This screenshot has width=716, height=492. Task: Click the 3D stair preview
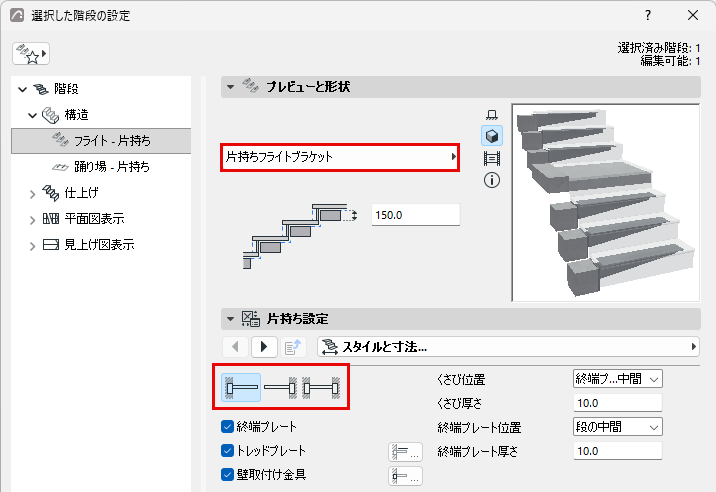605,202
